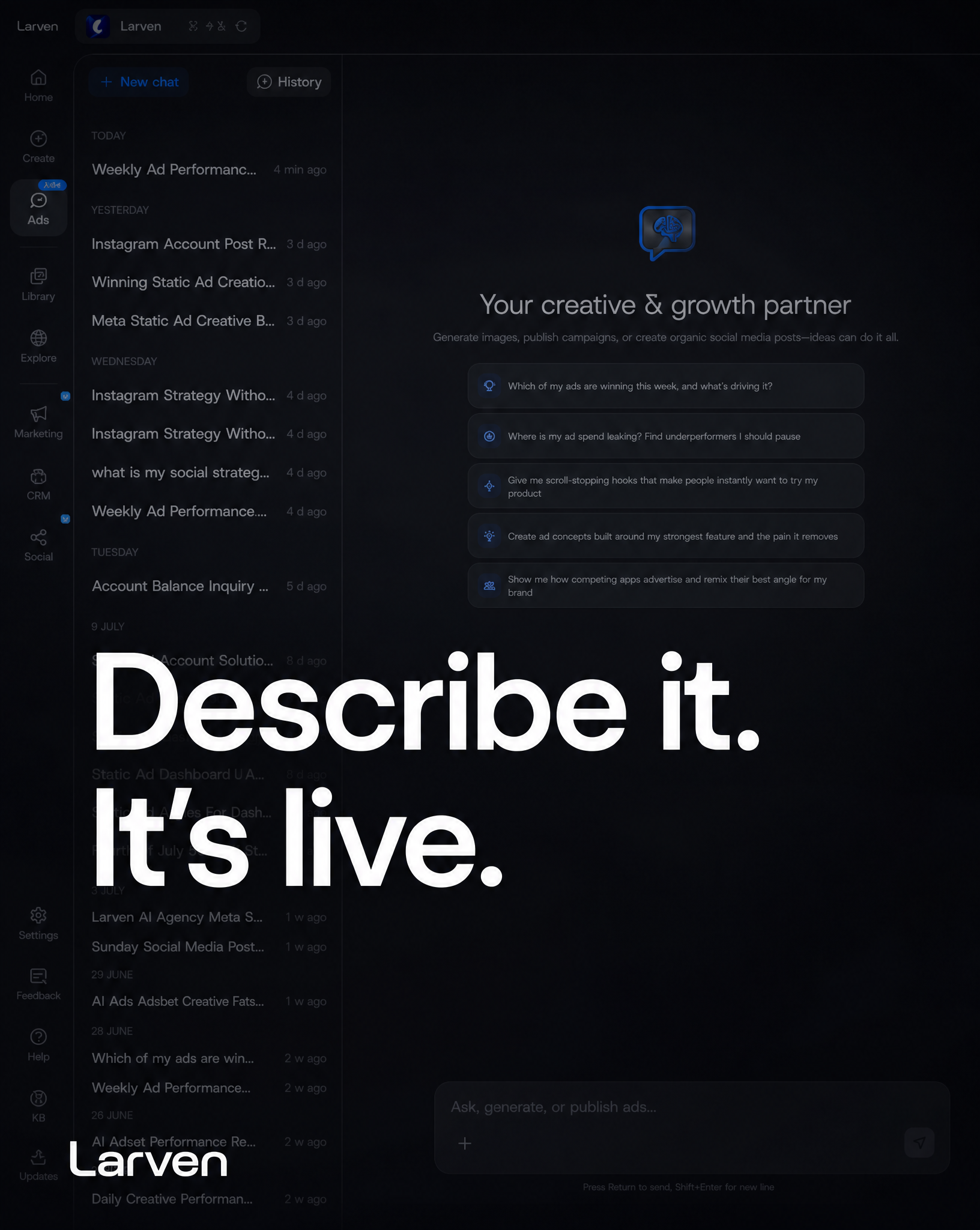Open the Social section
Image resolution: width=980 pixels, height=1230 pixels.
[38, 545]
